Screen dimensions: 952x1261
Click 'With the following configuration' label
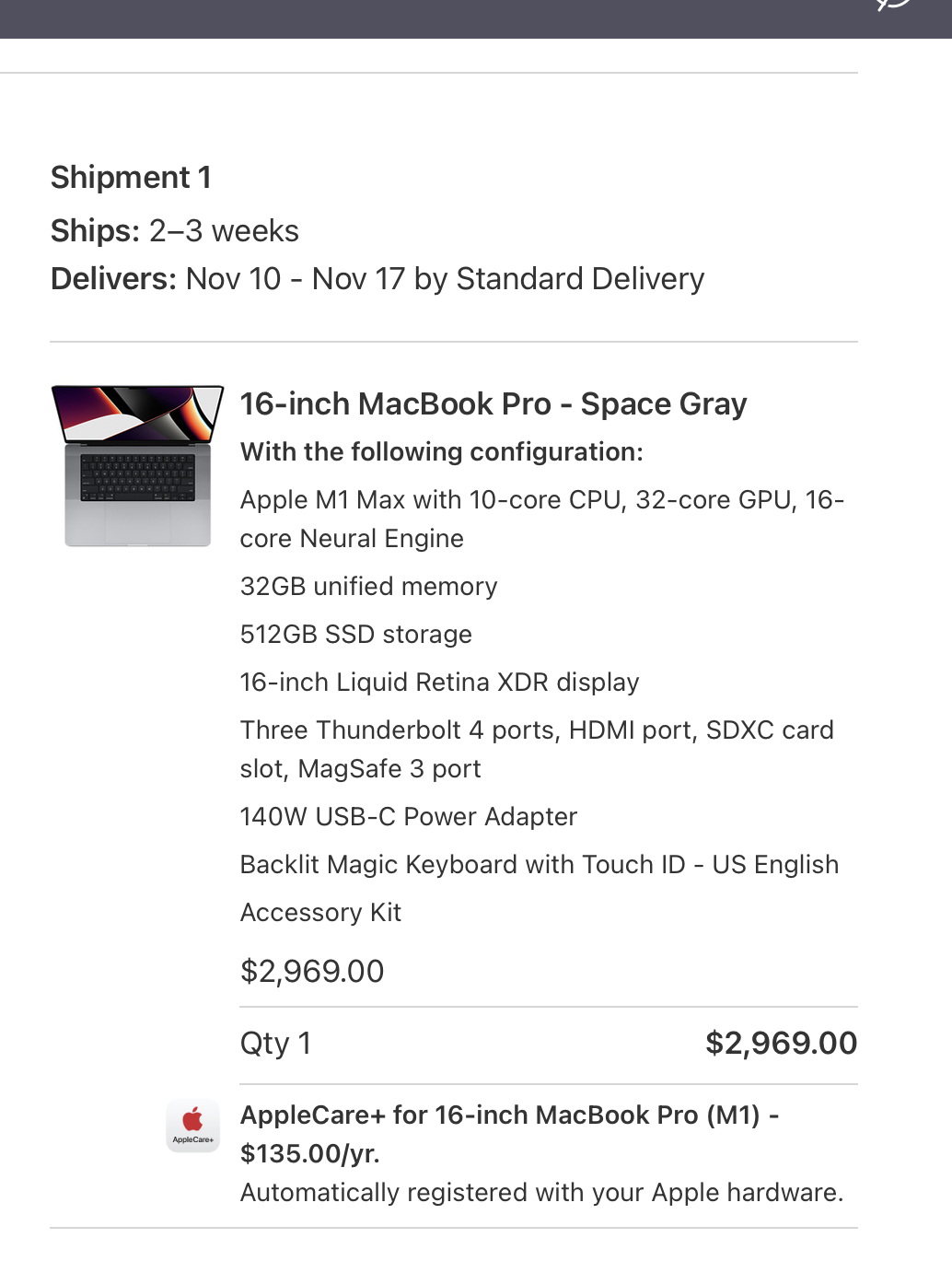tap(441, 452)
